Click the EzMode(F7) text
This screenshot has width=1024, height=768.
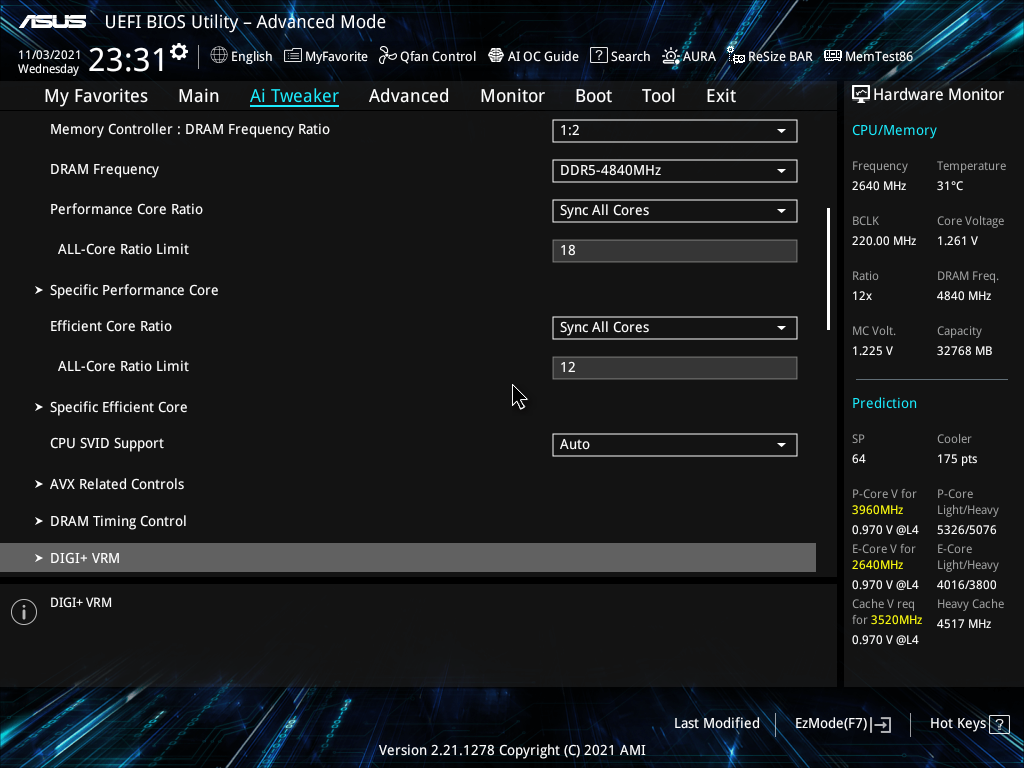pyautogui.click(x=831, y=724)
